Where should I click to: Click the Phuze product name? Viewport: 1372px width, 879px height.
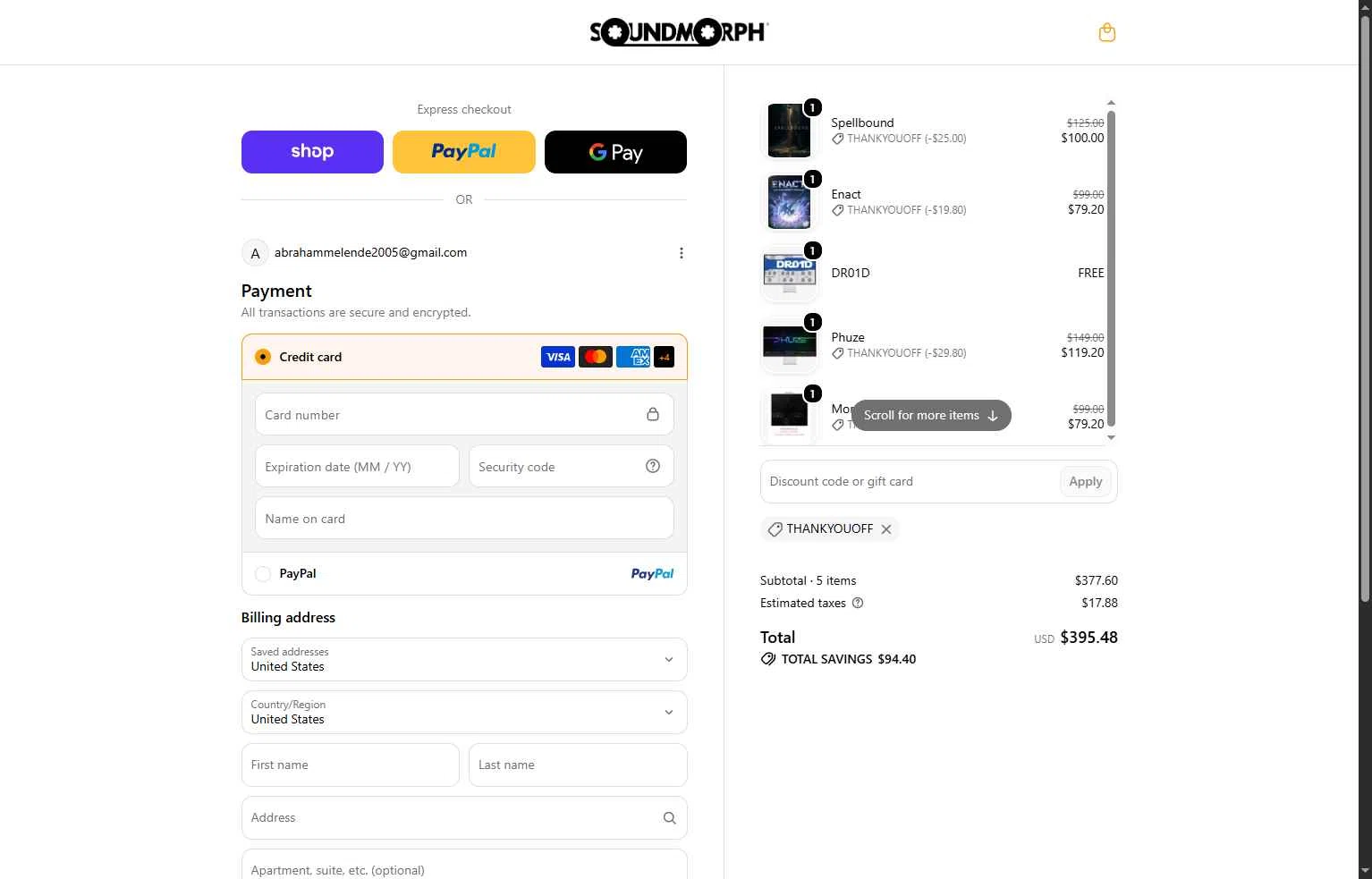[848, 337]
